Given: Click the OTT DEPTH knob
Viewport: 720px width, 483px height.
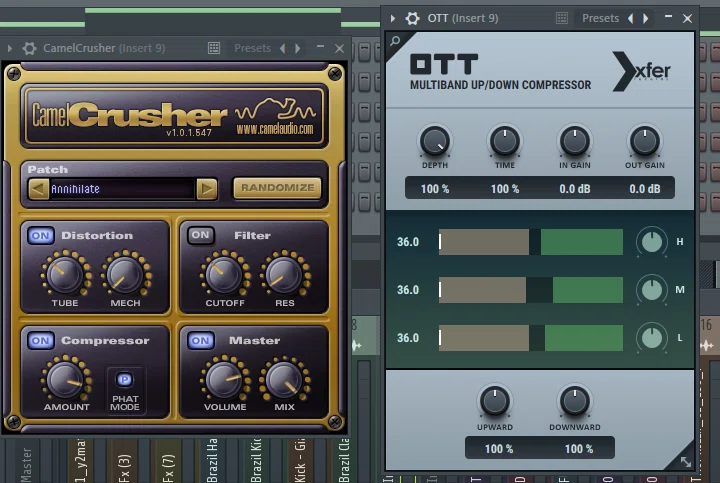Looking at the screenshot, I should [x=434, y=141].
